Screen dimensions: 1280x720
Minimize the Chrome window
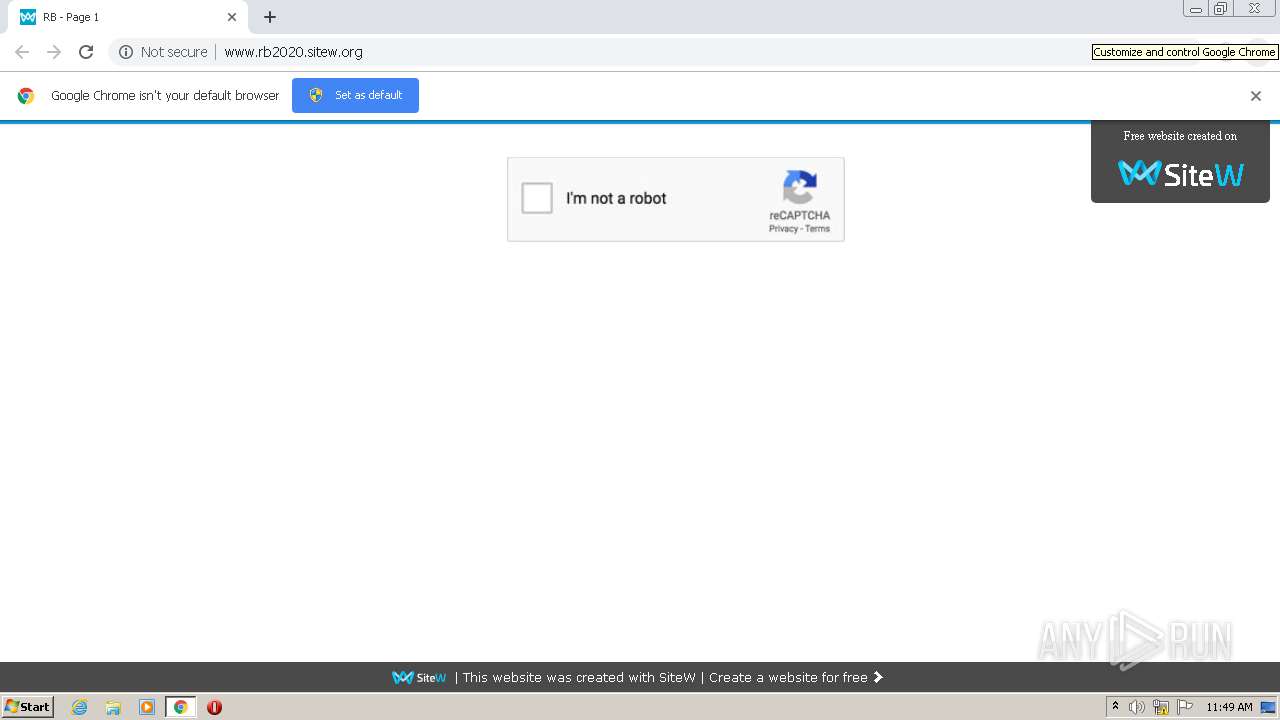(x=1196, y=9)
